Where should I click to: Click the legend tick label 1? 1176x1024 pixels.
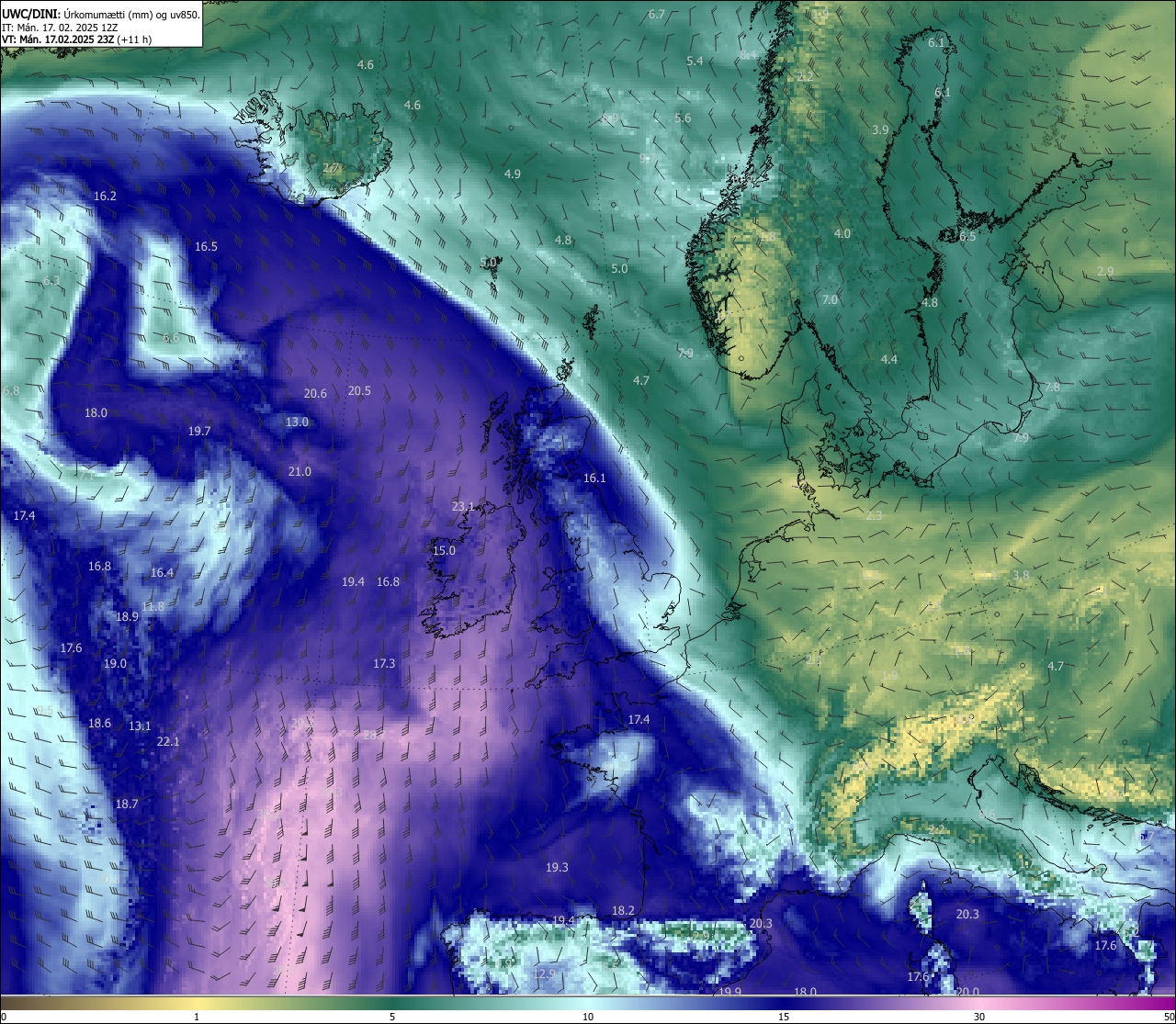[x=197, y=1017]
